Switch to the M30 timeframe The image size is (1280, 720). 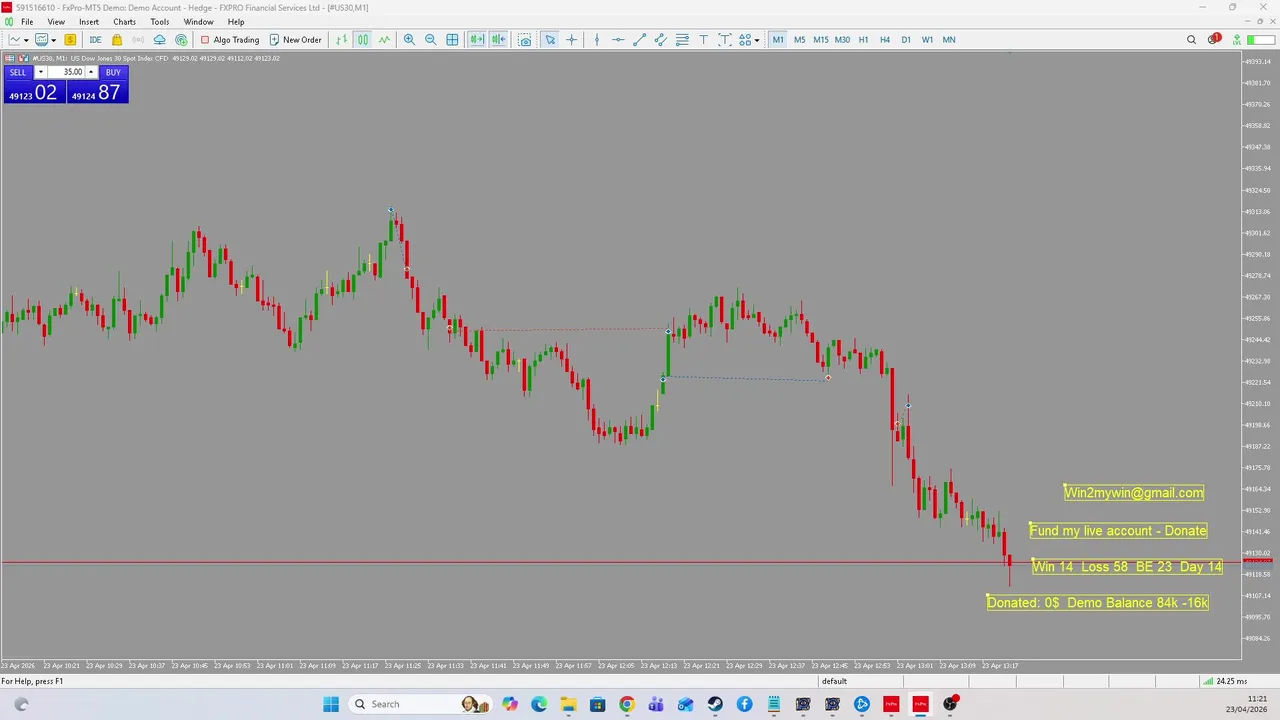click(x=842, y=40)
